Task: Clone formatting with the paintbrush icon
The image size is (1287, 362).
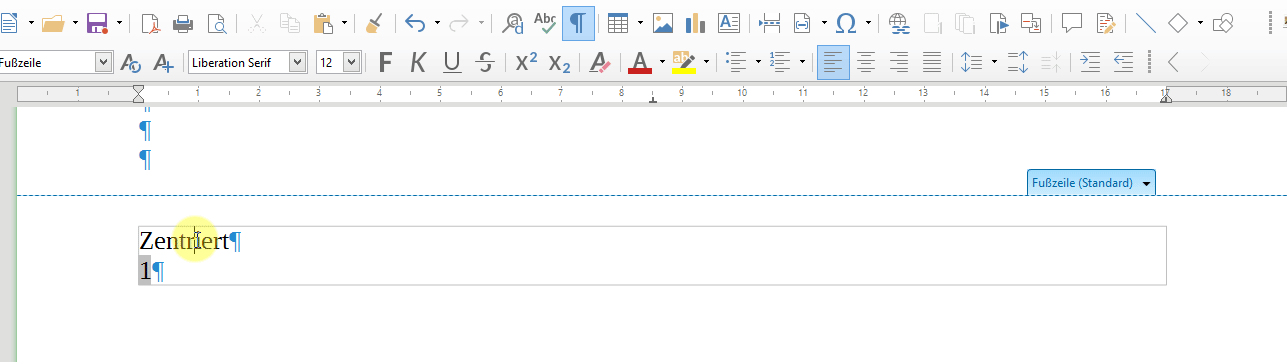Action: [x=374, y=22]
